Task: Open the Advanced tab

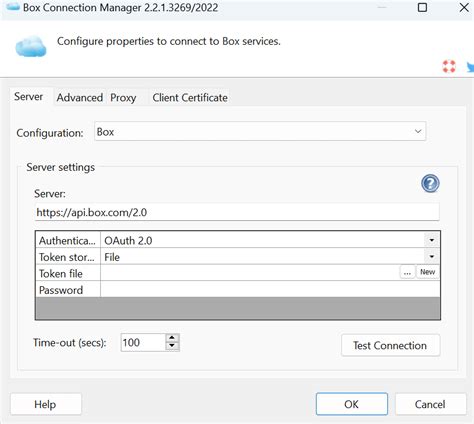Action: (80, 98)
